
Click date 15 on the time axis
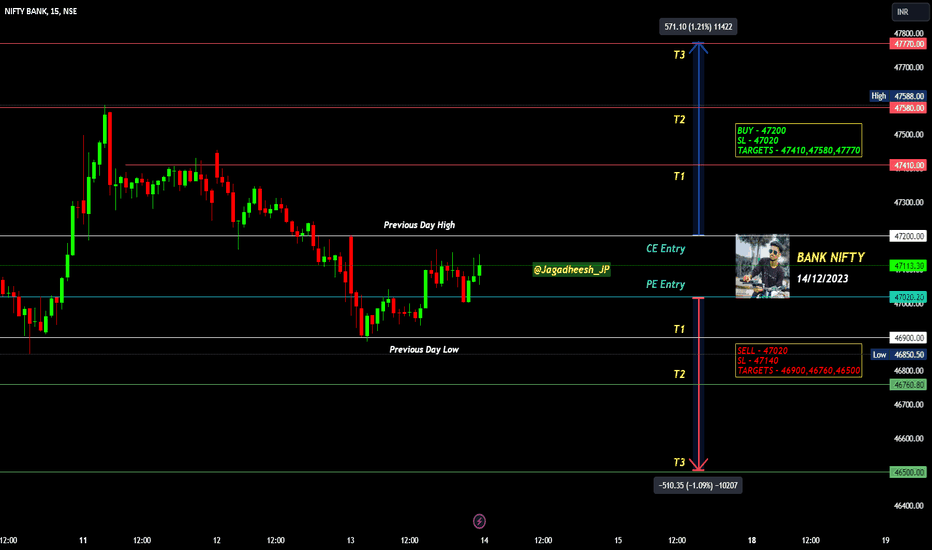pos(618,540)
